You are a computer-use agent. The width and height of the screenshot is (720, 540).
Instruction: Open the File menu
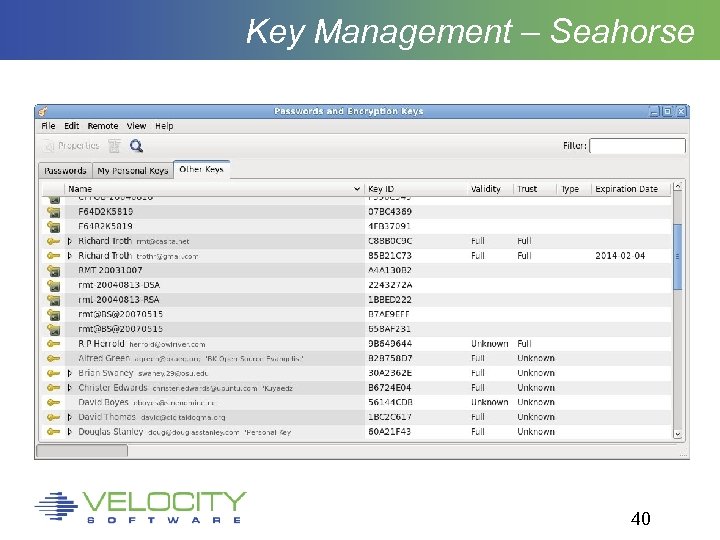tap(48, 126)
